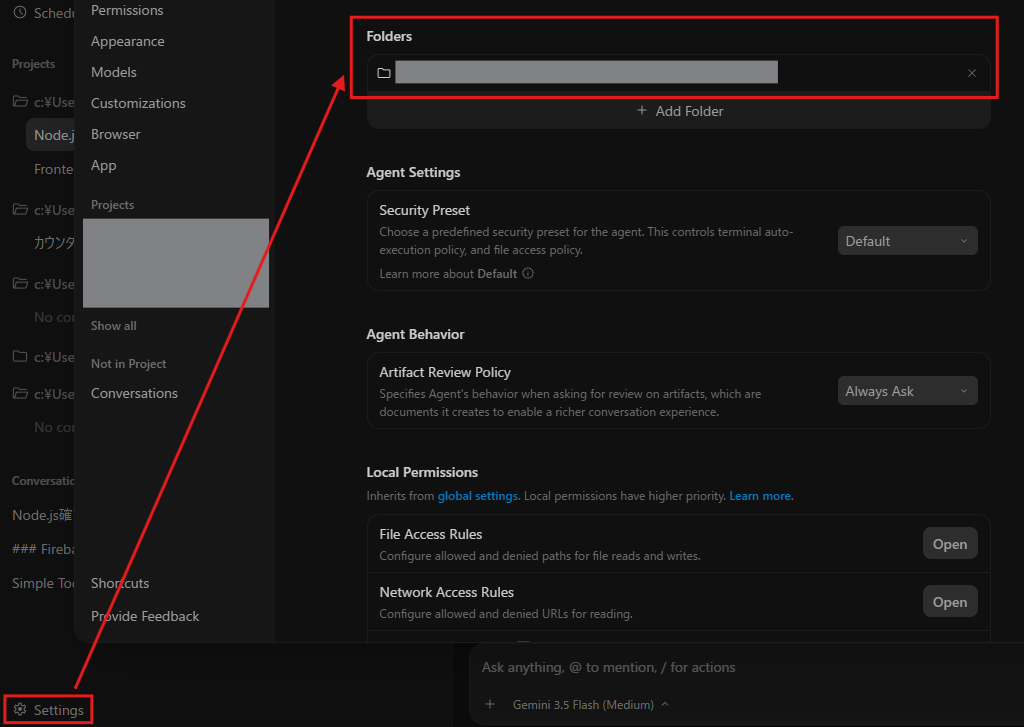
Task: Click Provide Feedback
Action: point(145,616)
